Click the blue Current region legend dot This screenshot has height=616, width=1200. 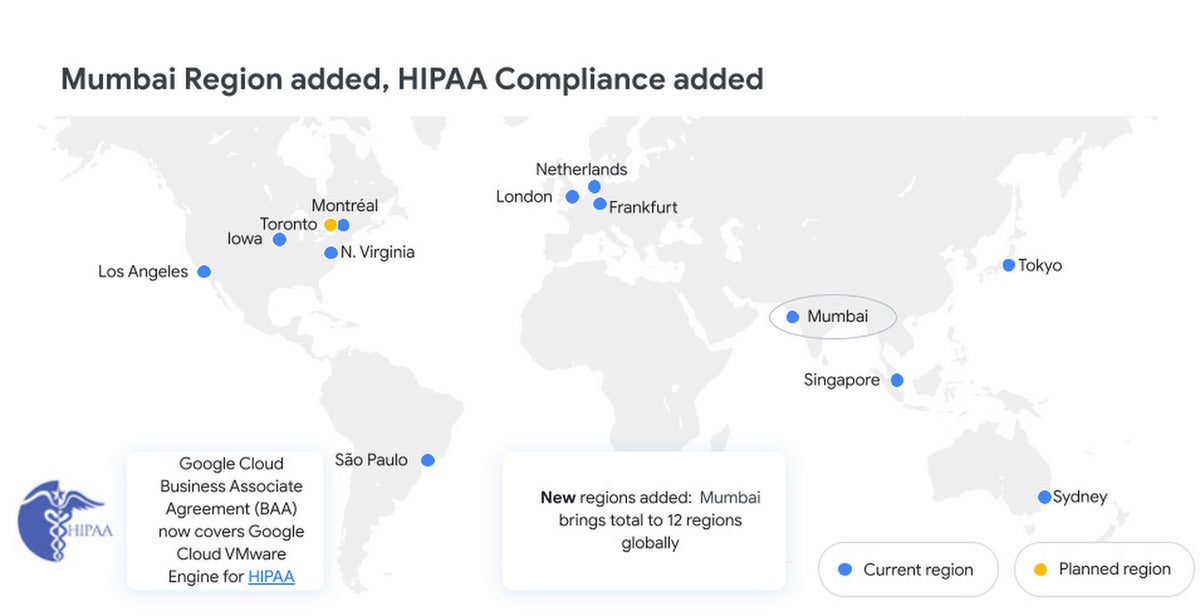(x=844, y=569)
